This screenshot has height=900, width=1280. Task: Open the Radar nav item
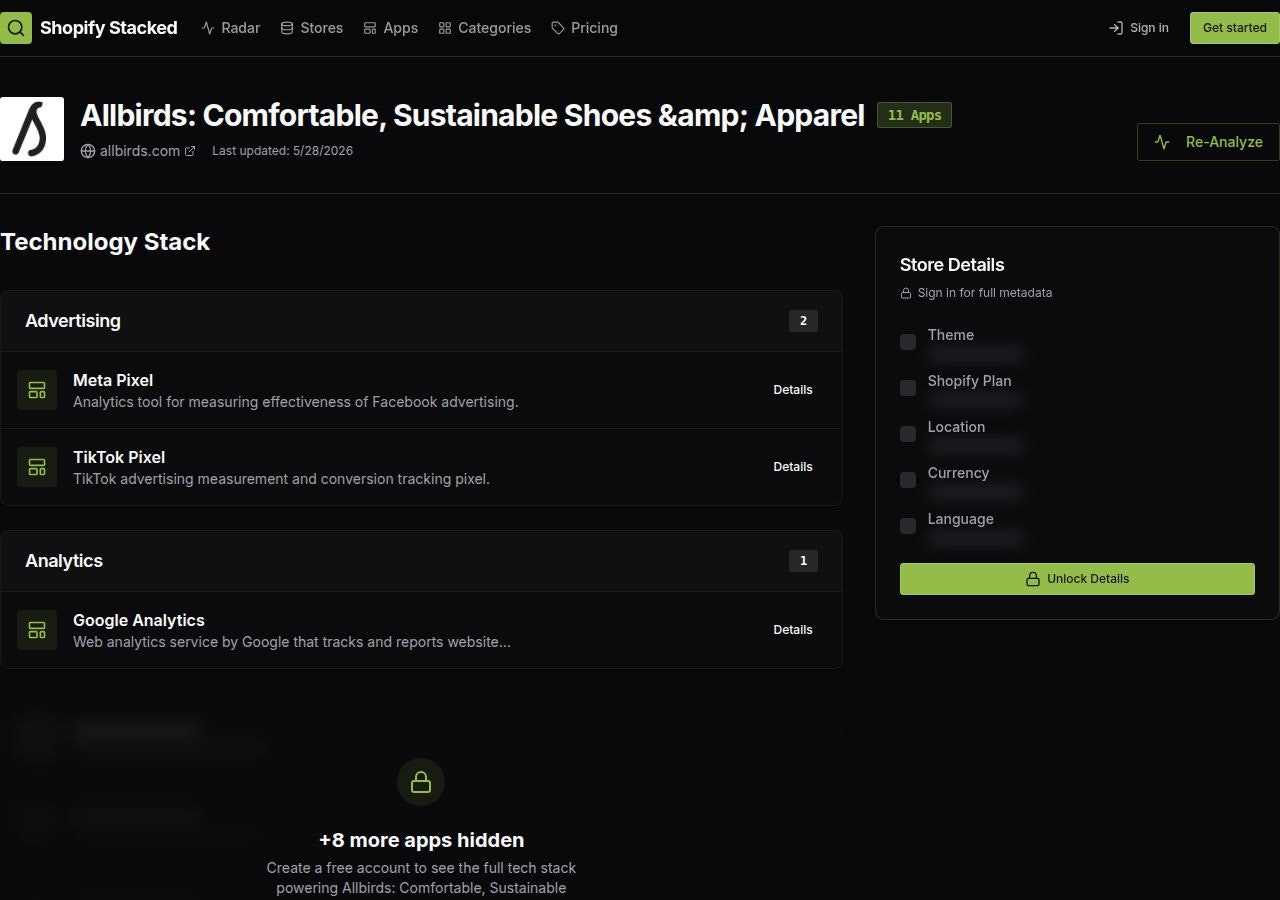[x=231, y=28]
